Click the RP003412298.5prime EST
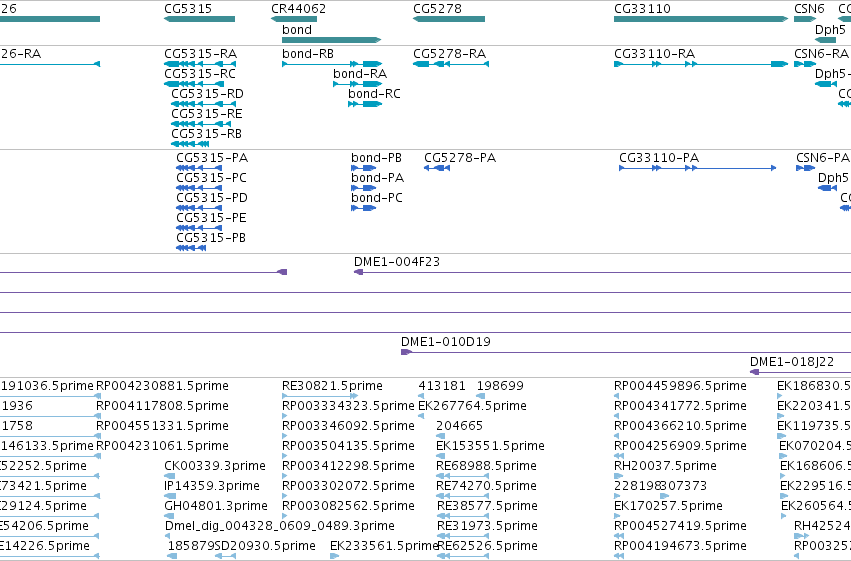This screenshot has height=561, width=851. pos(348,466)
